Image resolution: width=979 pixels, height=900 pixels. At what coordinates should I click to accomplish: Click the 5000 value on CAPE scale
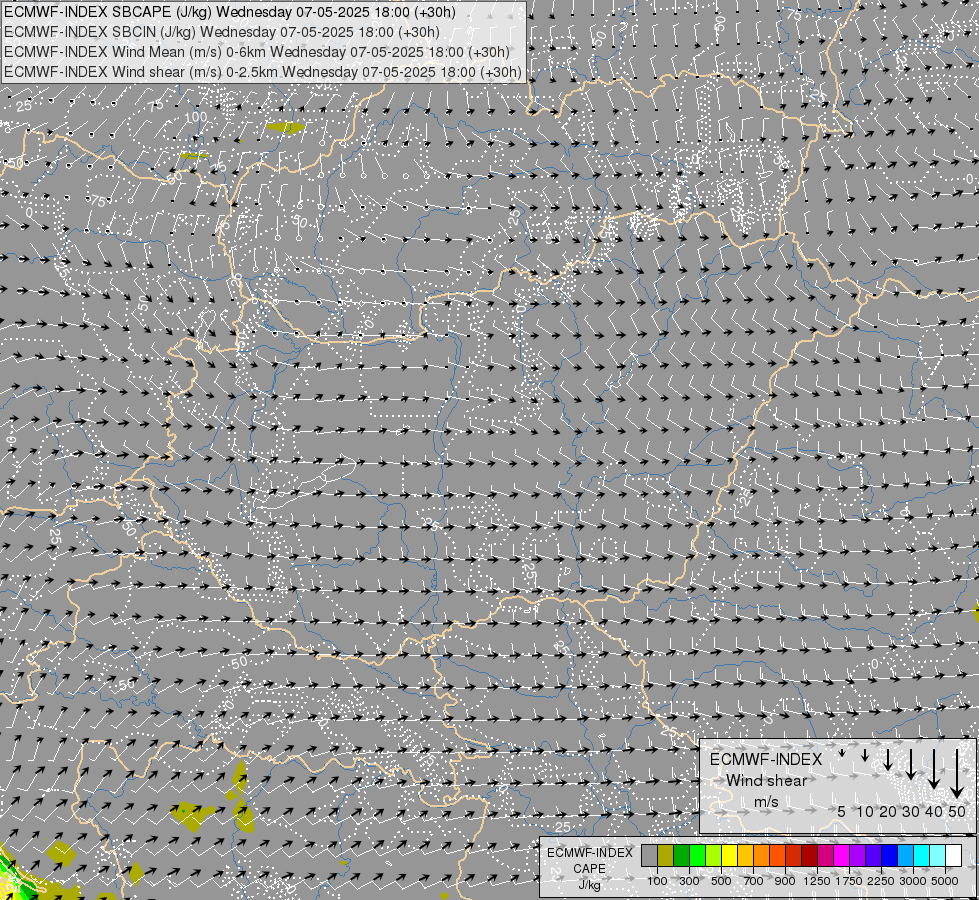[945, 881]
